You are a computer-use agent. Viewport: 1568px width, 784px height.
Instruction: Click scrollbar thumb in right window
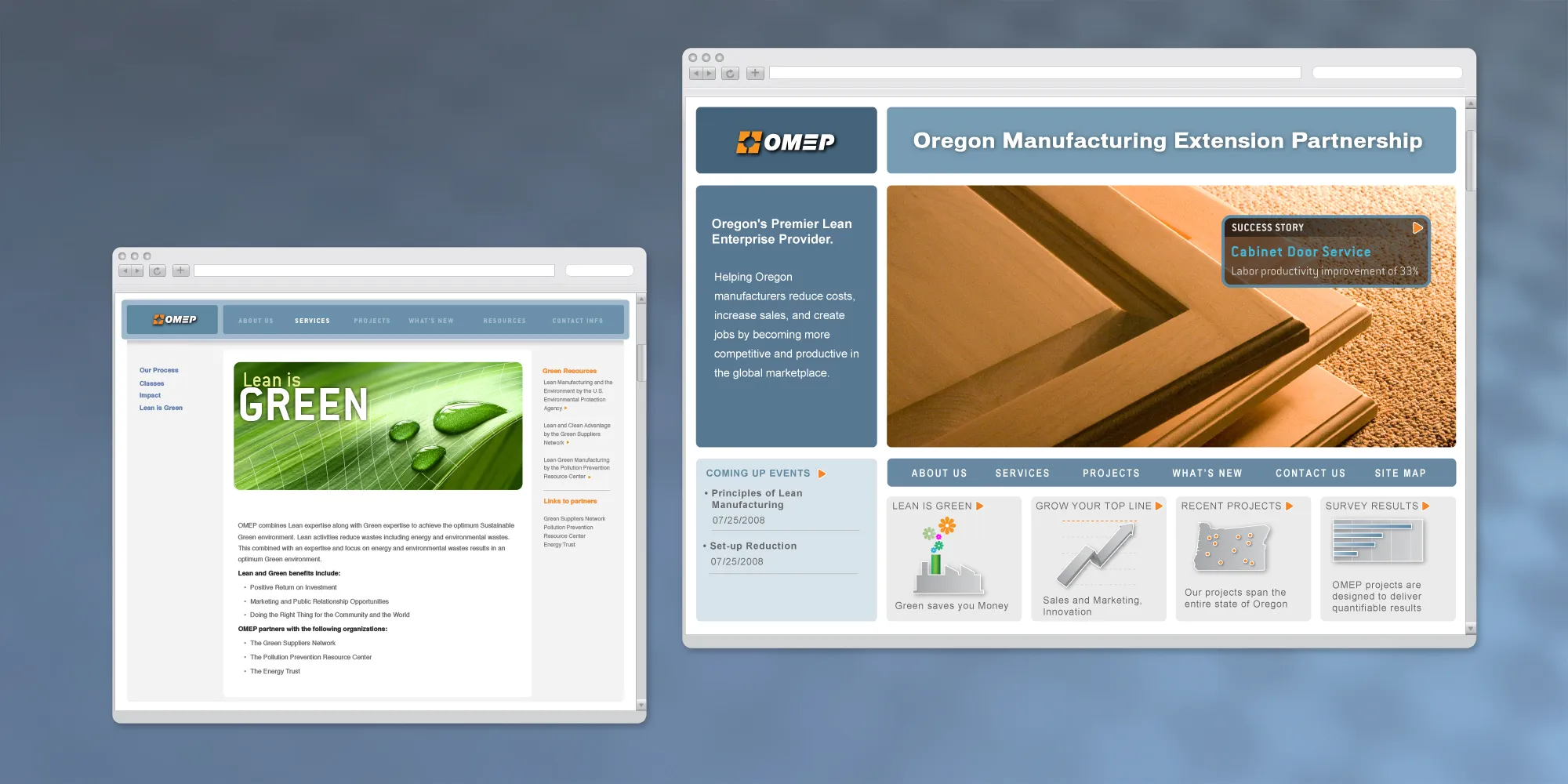[x=1471, y=161]
